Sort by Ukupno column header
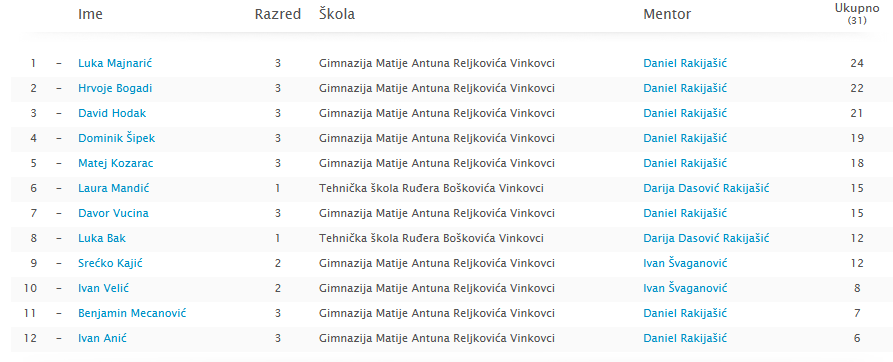This screenshot has width=893, height=362. 857,14
